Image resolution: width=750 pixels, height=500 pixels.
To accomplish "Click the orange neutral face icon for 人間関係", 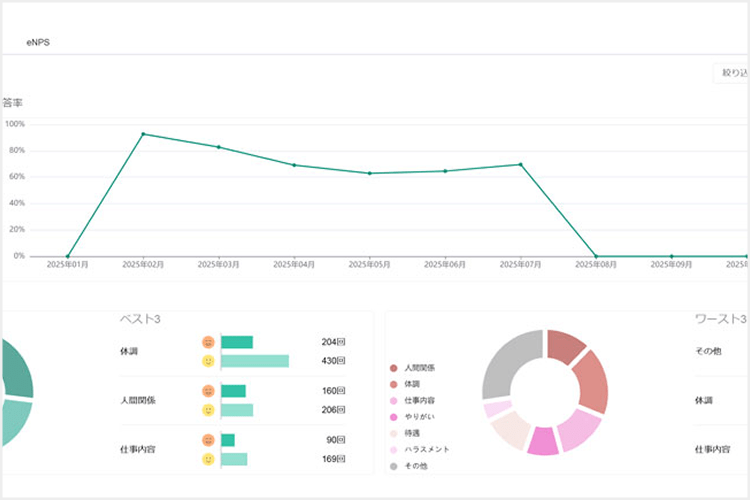I will (208, 391).
